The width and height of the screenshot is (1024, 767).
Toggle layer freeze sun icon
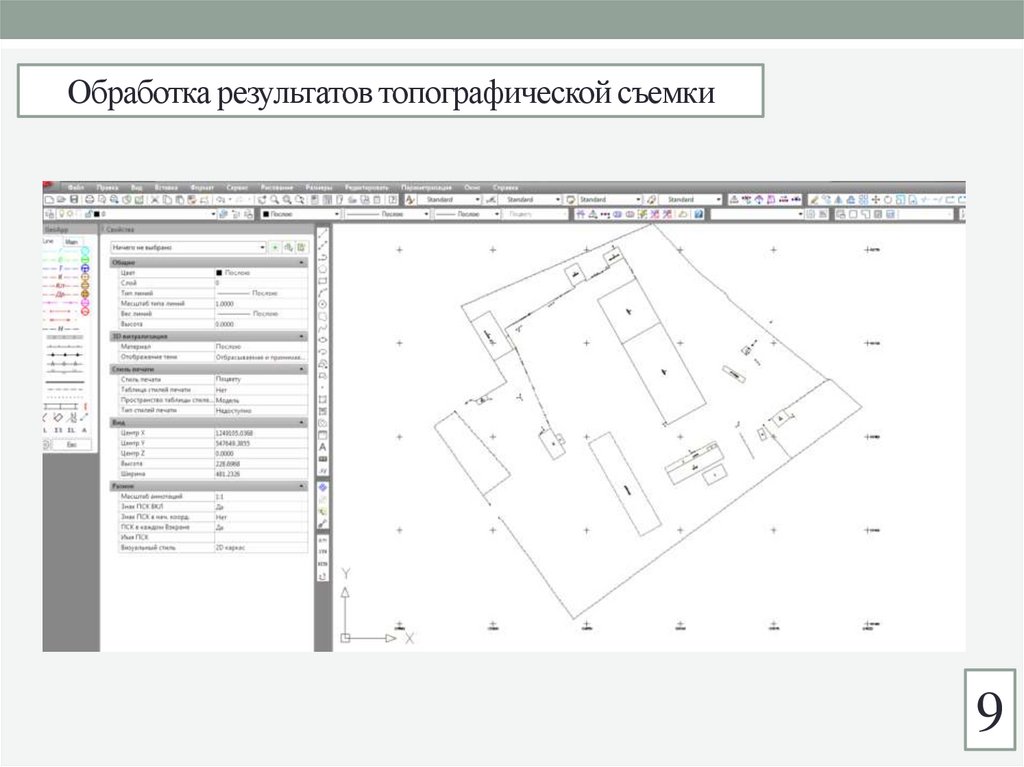coord(70,214)
